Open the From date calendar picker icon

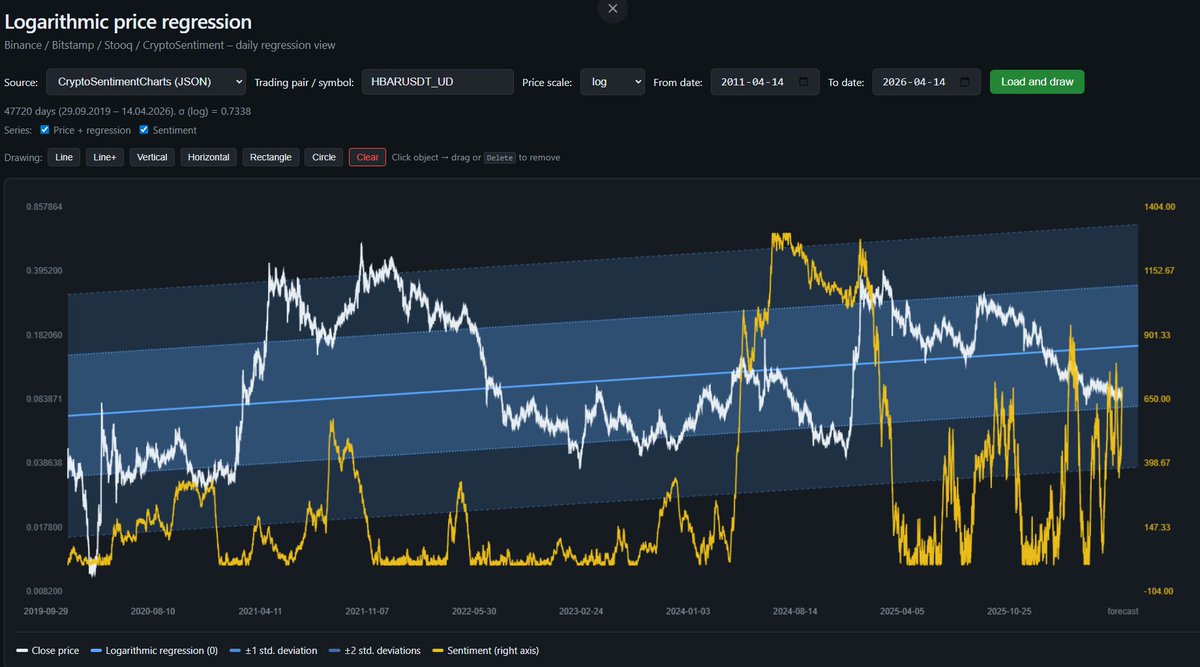coord(805,82)
